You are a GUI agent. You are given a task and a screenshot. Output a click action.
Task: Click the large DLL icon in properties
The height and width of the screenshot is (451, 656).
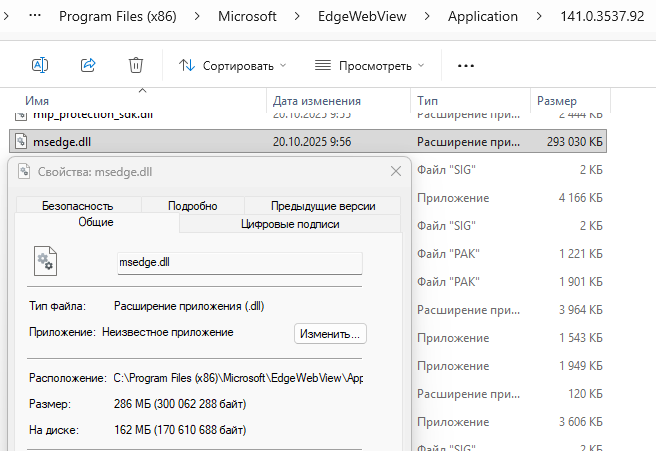(45, 261)
